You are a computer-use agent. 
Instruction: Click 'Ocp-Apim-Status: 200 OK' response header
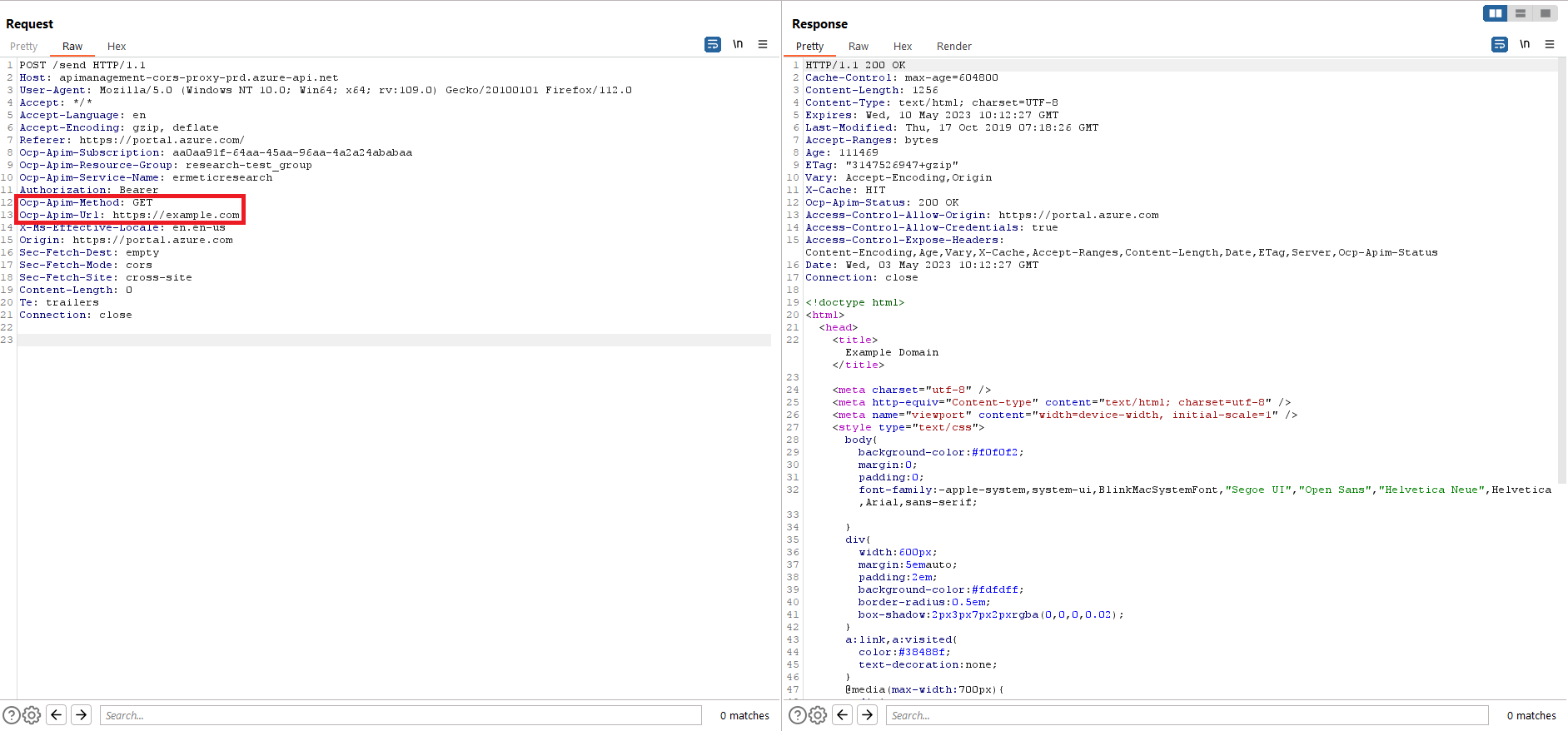point(882,202)
